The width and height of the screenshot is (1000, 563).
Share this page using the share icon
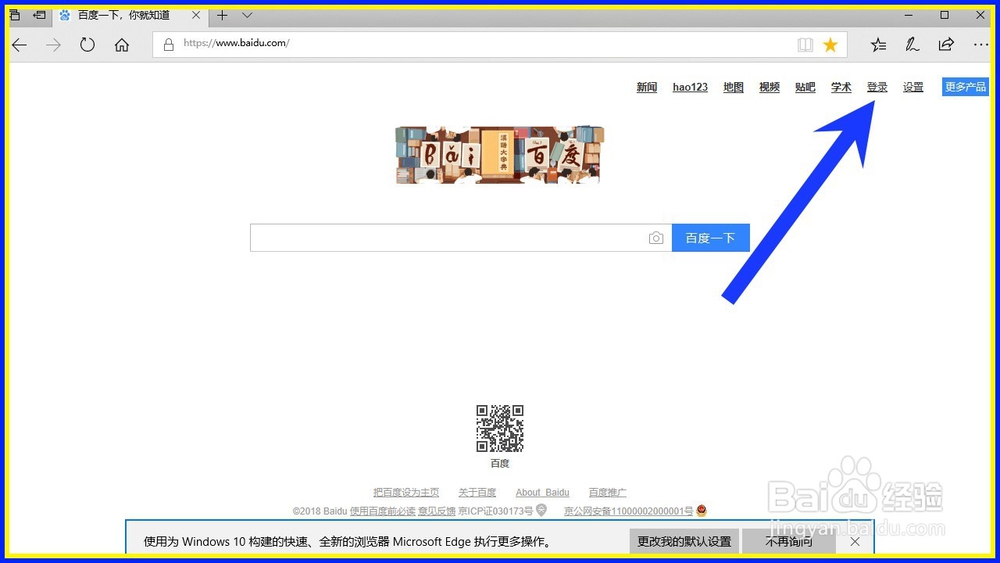pos(946,44)
